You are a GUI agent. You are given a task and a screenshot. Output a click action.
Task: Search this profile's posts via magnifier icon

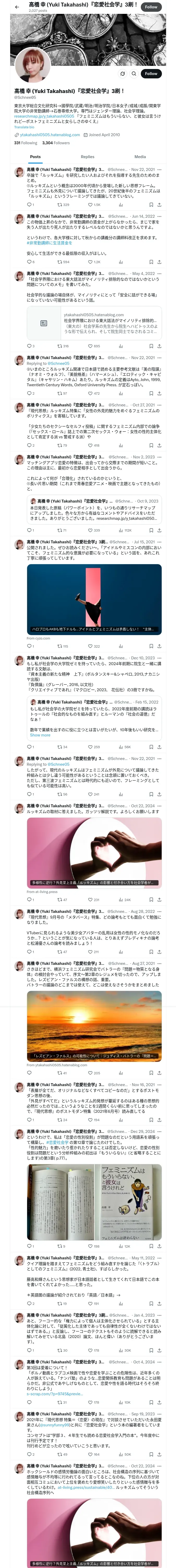pyautogui.click(x=134, y=74)
